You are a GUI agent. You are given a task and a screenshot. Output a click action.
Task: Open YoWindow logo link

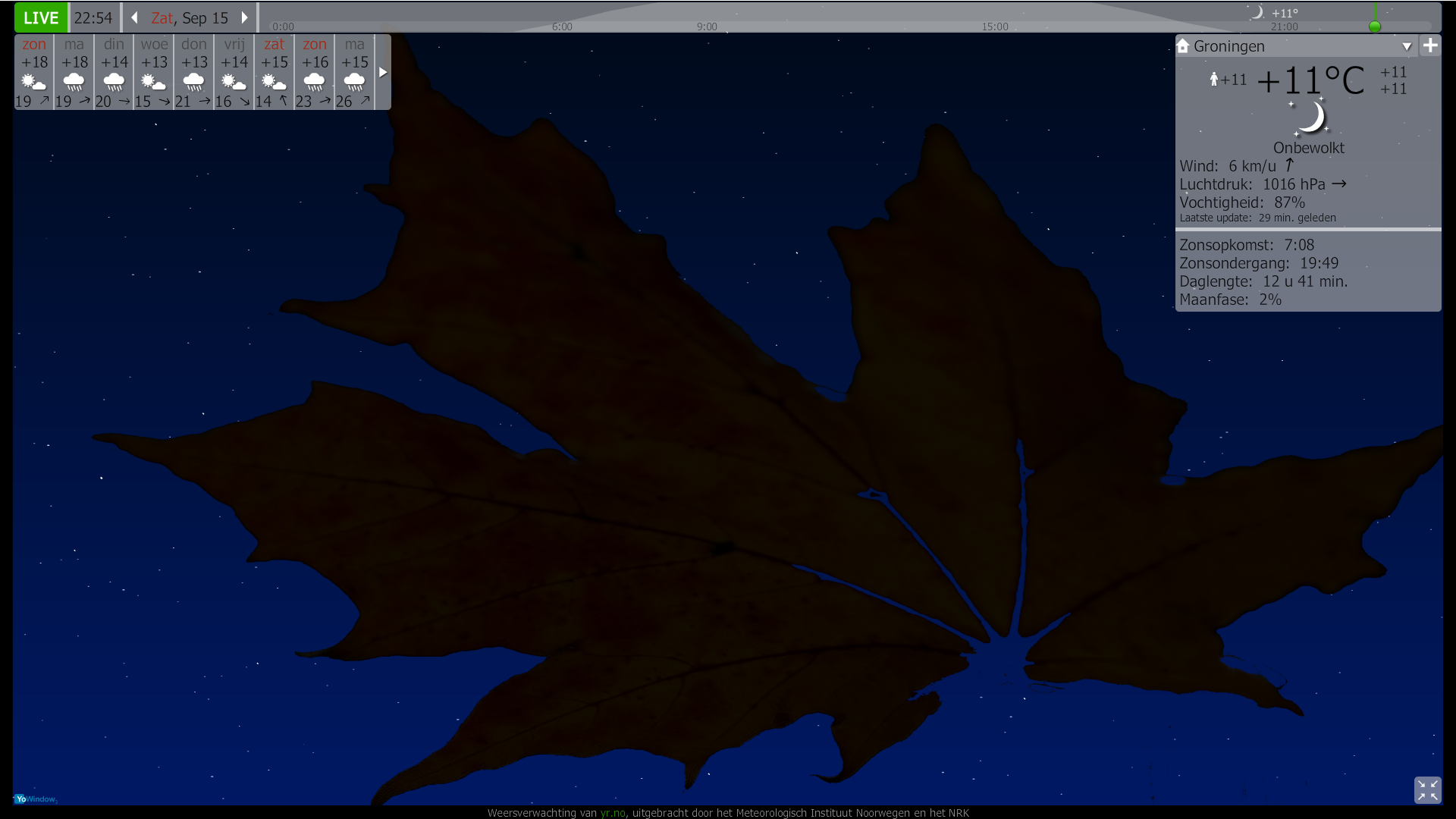pos(35,799)
